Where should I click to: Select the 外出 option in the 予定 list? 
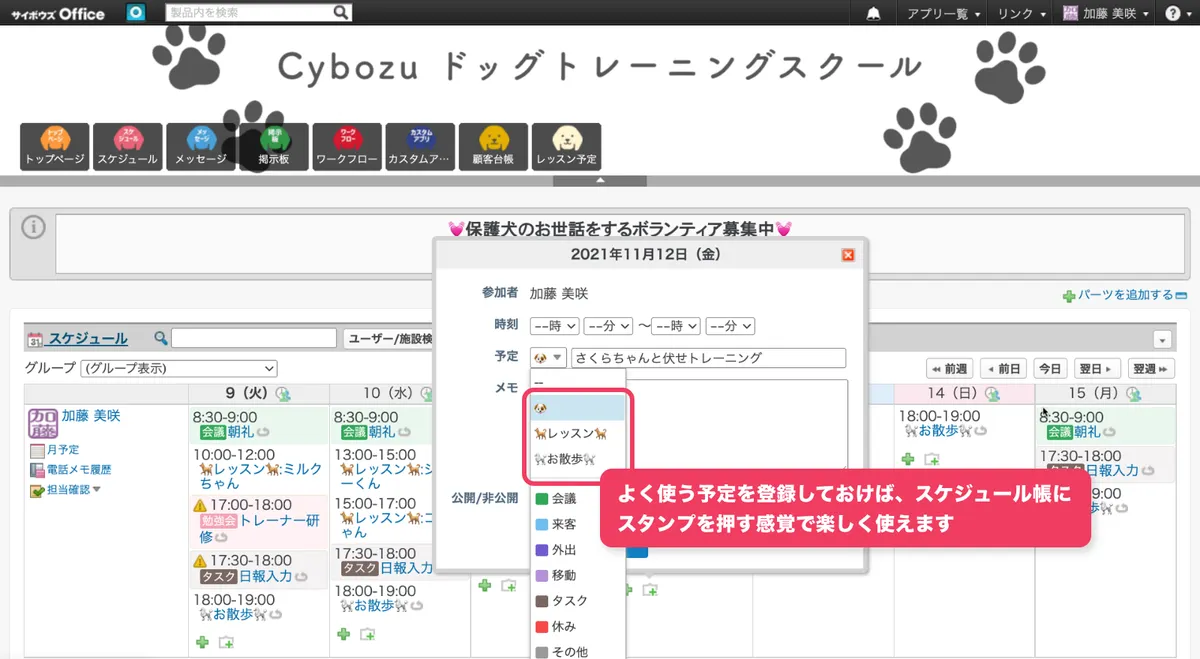tap(578, 550)
